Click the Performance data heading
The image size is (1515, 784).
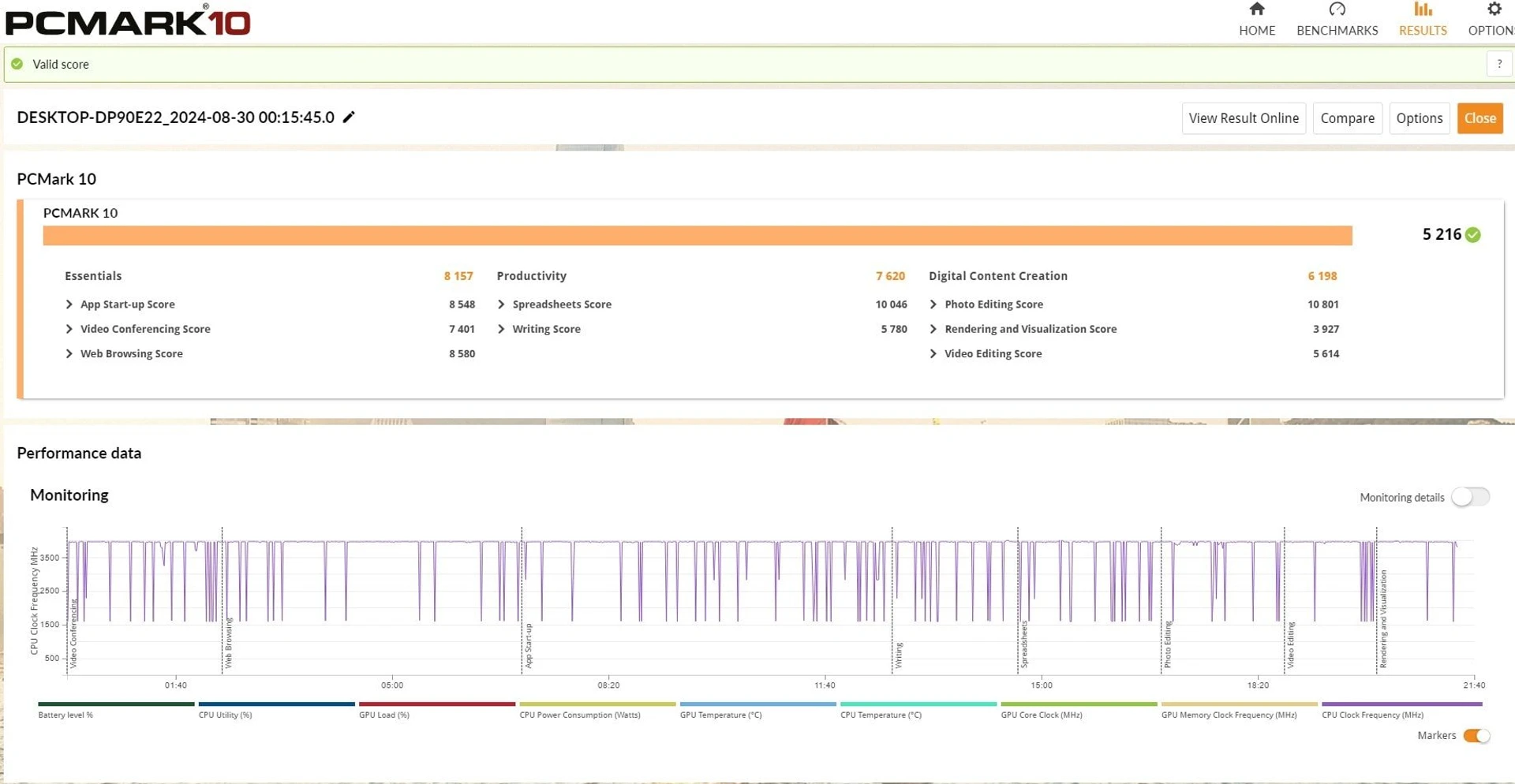79,454
